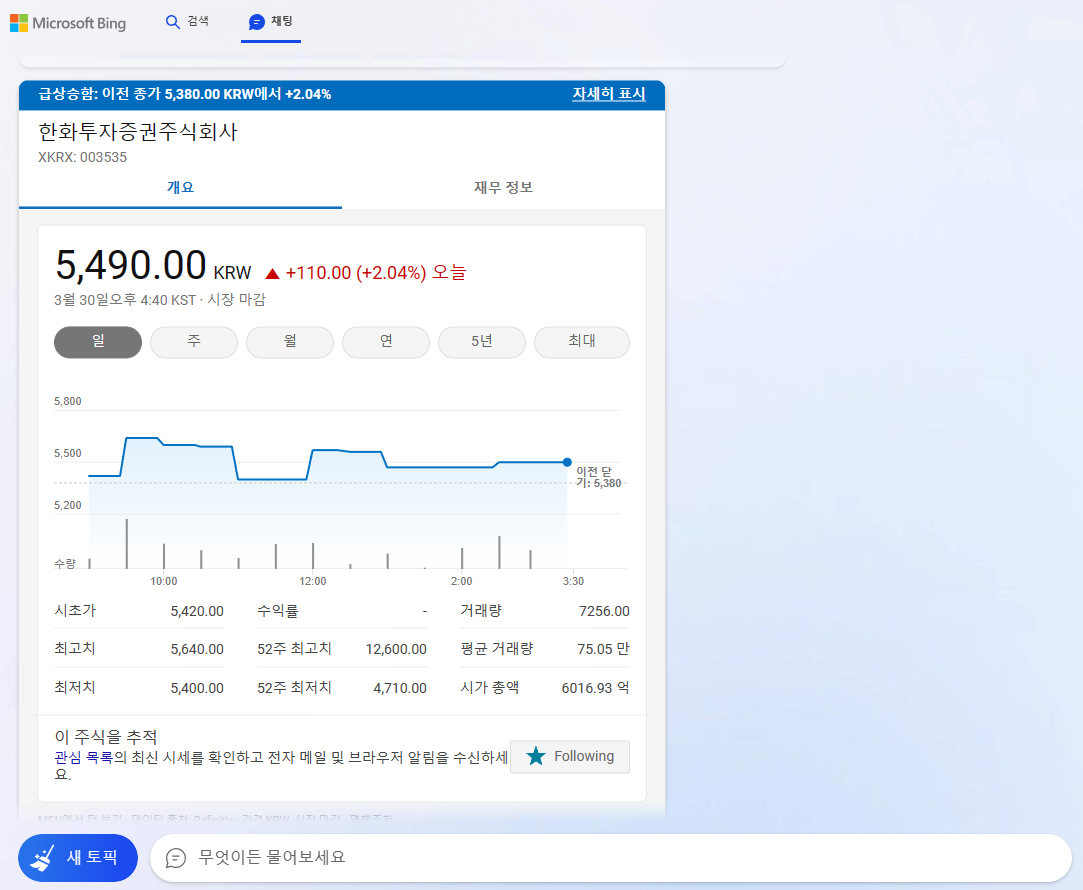This screenshot has height=890, width=1083.
Task: Click the 10:00 time axis label
Action: [164, 581]
